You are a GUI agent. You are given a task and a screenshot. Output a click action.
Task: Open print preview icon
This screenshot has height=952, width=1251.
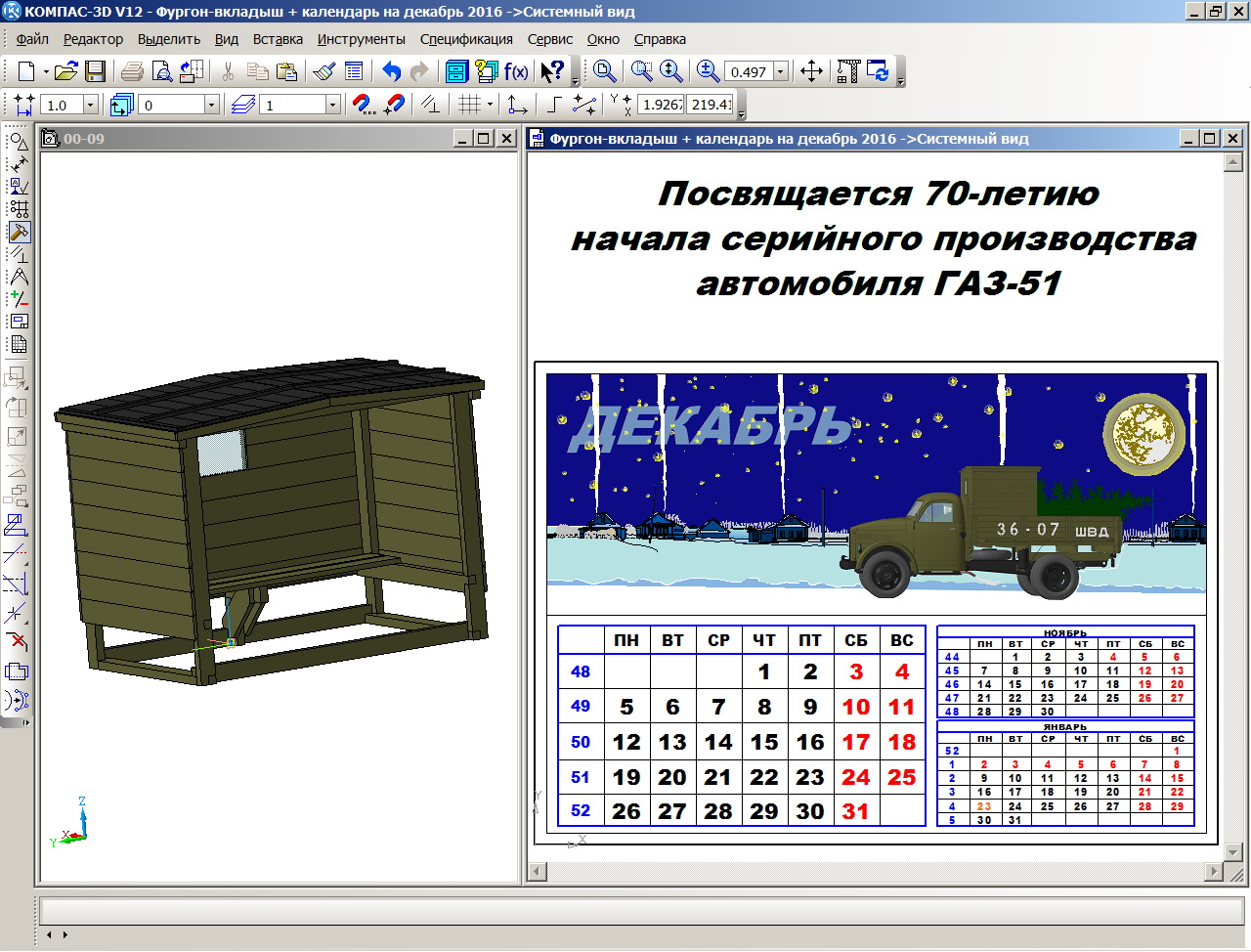[x=162, y=71]
